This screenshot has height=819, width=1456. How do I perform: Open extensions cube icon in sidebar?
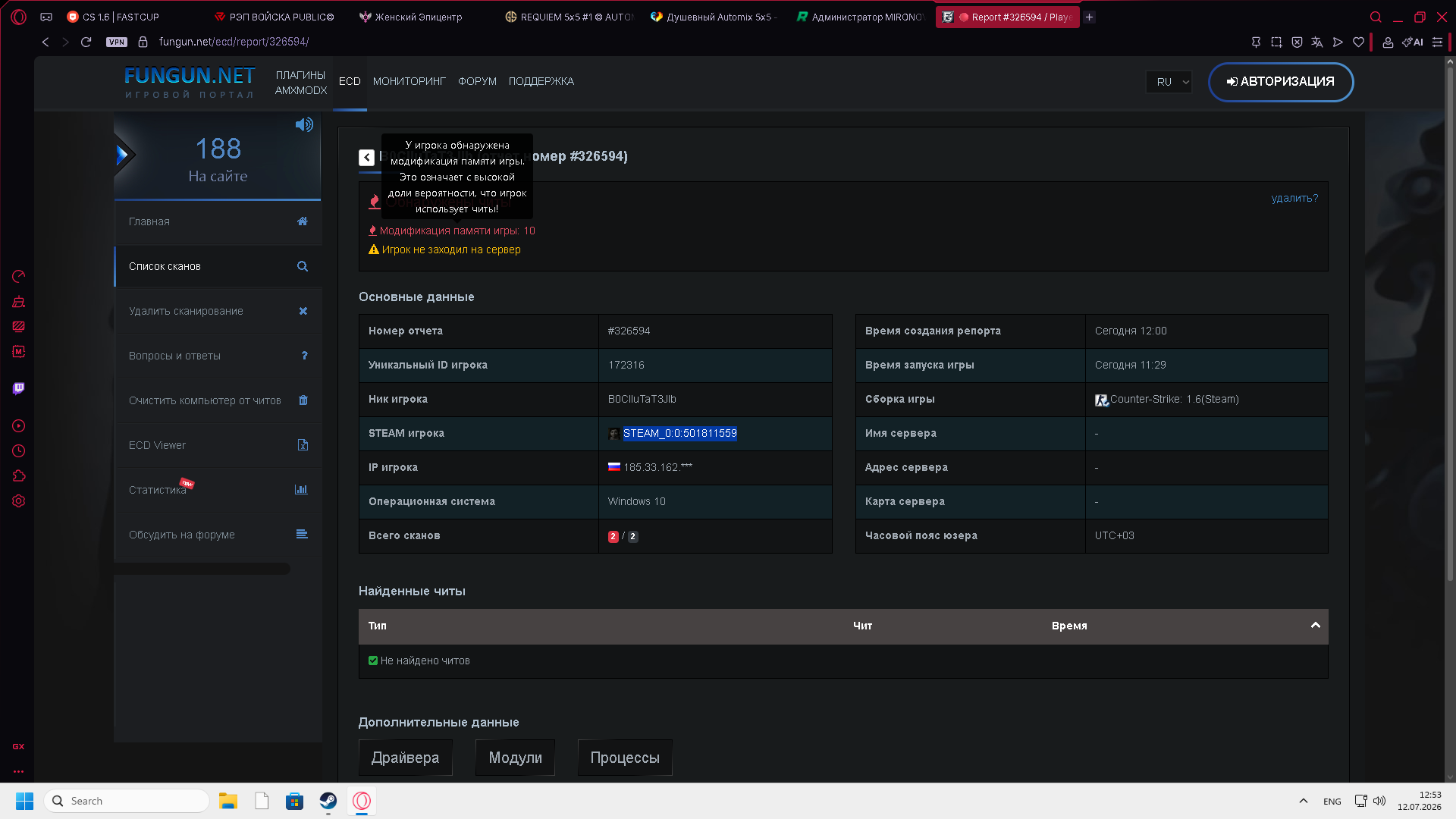click(x=19, y=476)
